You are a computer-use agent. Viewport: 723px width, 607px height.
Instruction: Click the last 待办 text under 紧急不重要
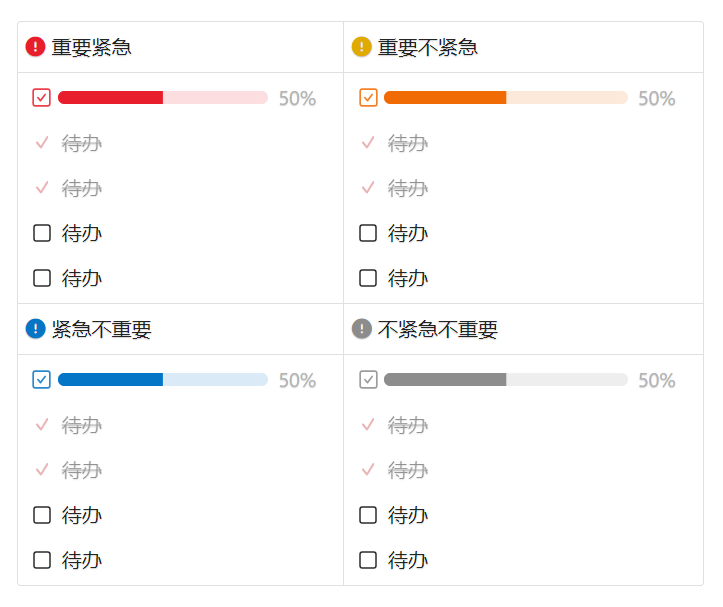pyautogui.click(x=82, y=560)
